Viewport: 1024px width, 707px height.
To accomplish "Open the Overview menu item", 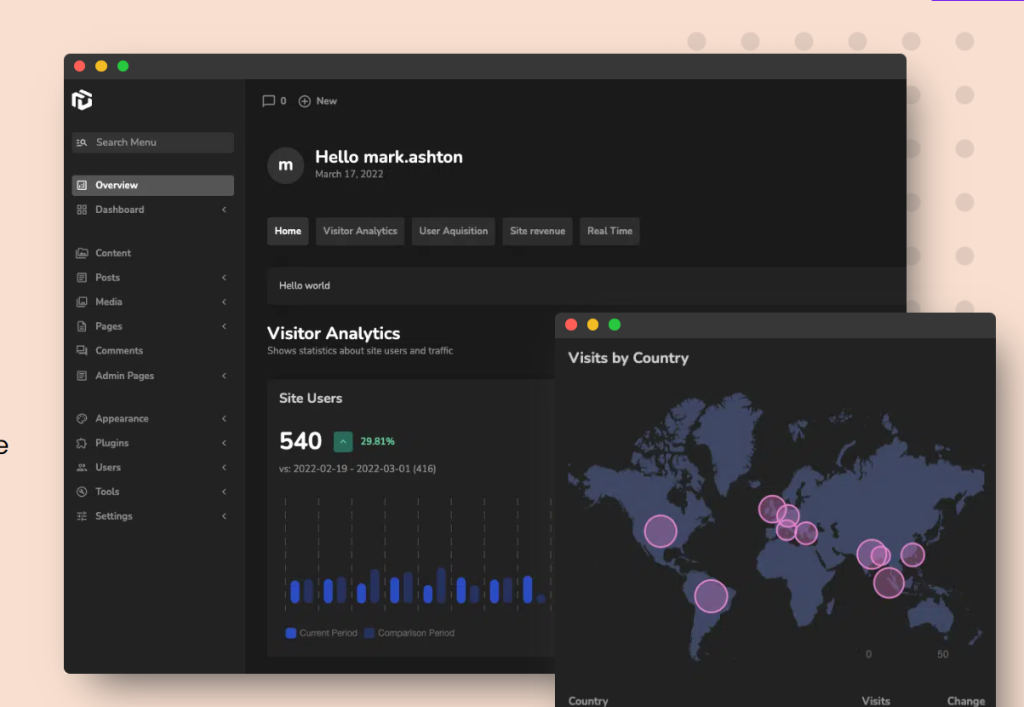I will 153,185.
